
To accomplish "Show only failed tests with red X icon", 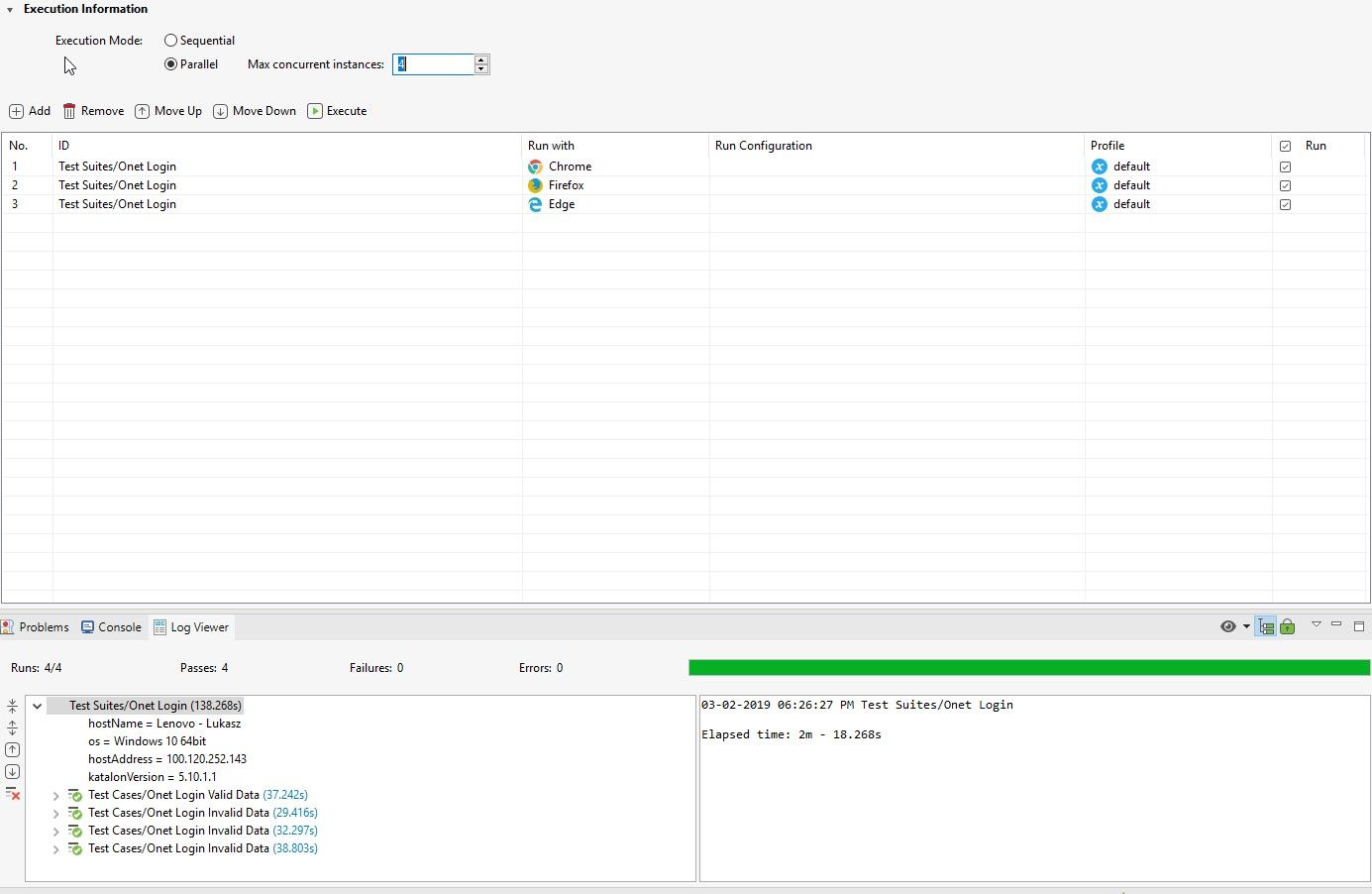I will pos(12,794).
